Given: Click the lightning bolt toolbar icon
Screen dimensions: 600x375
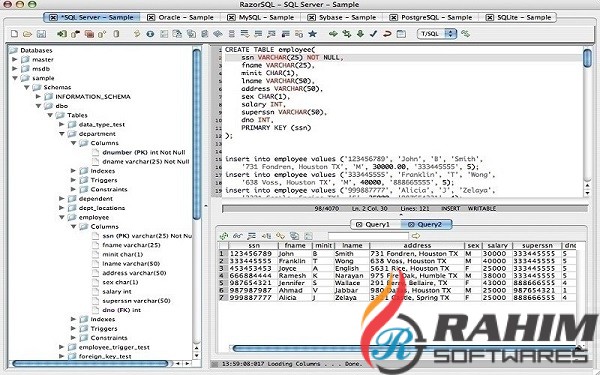Looking at the screenshot, I should coord(137,34).
